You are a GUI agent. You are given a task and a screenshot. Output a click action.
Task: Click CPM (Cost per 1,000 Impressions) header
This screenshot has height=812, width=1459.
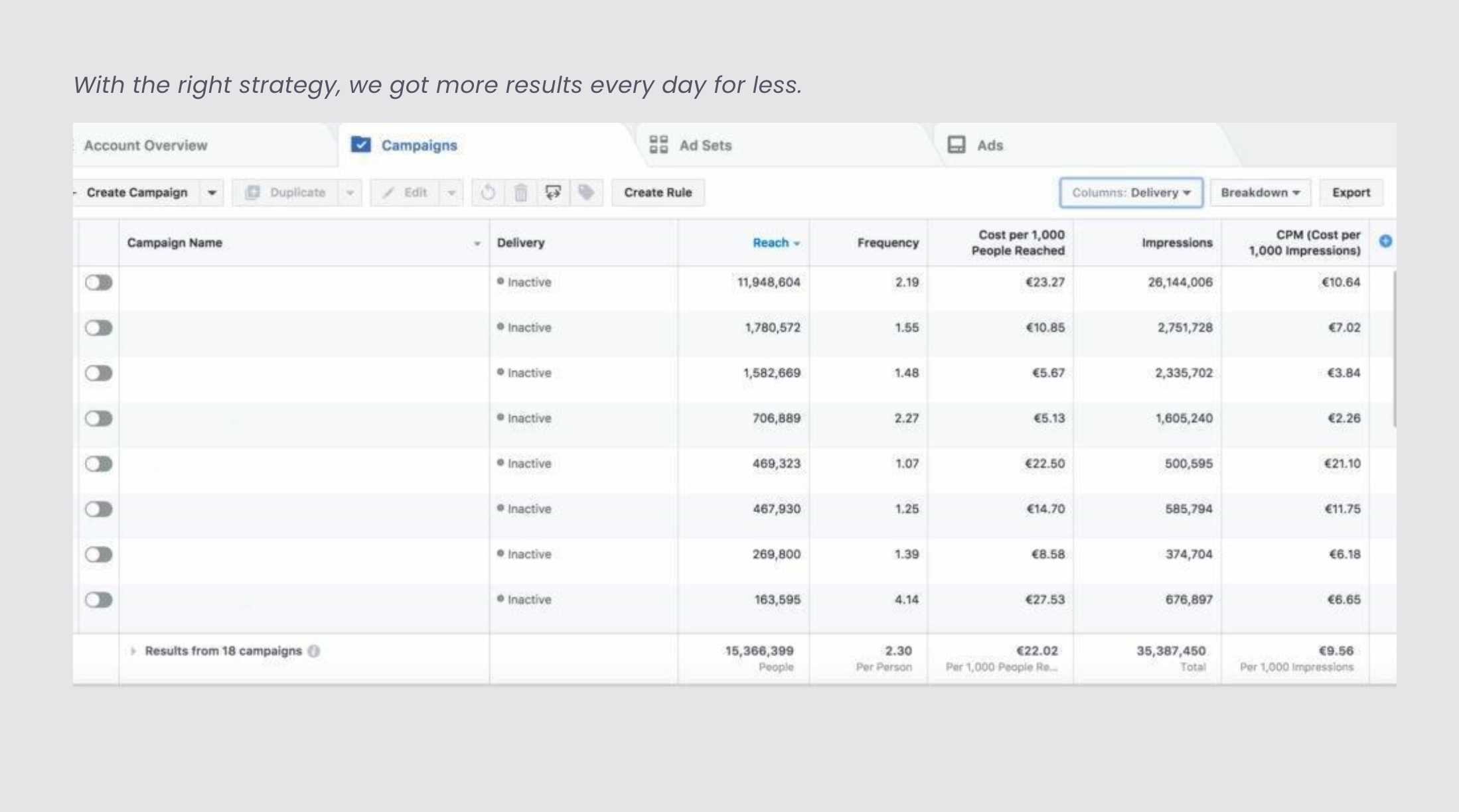1304,243
